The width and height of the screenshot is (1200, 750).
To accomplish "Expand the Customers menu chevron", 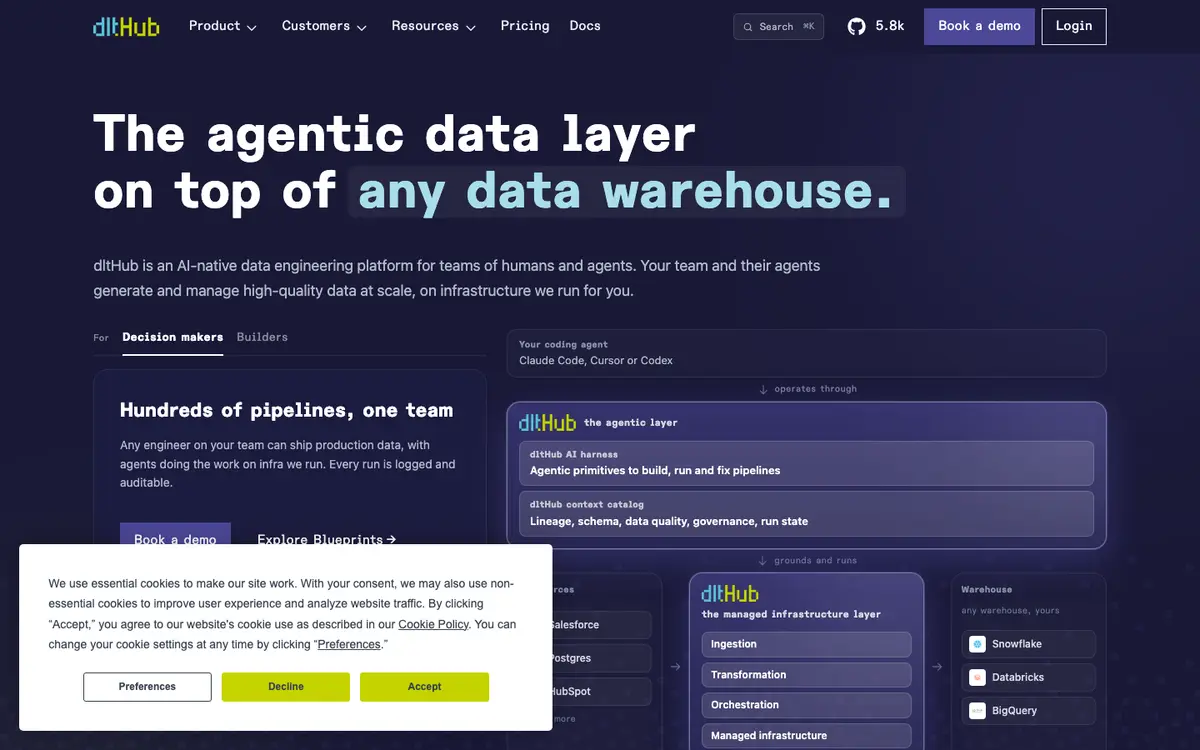I will pos(362,28).
